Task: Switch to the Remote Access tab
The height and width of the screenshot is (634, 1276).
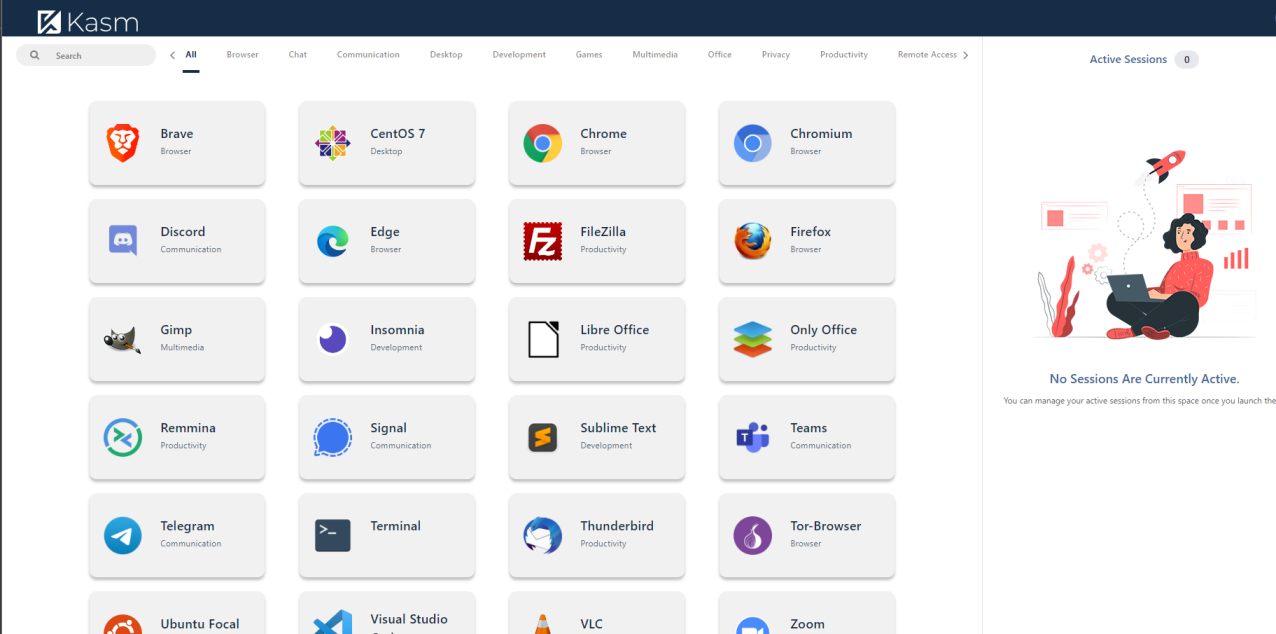Action: 927,55
